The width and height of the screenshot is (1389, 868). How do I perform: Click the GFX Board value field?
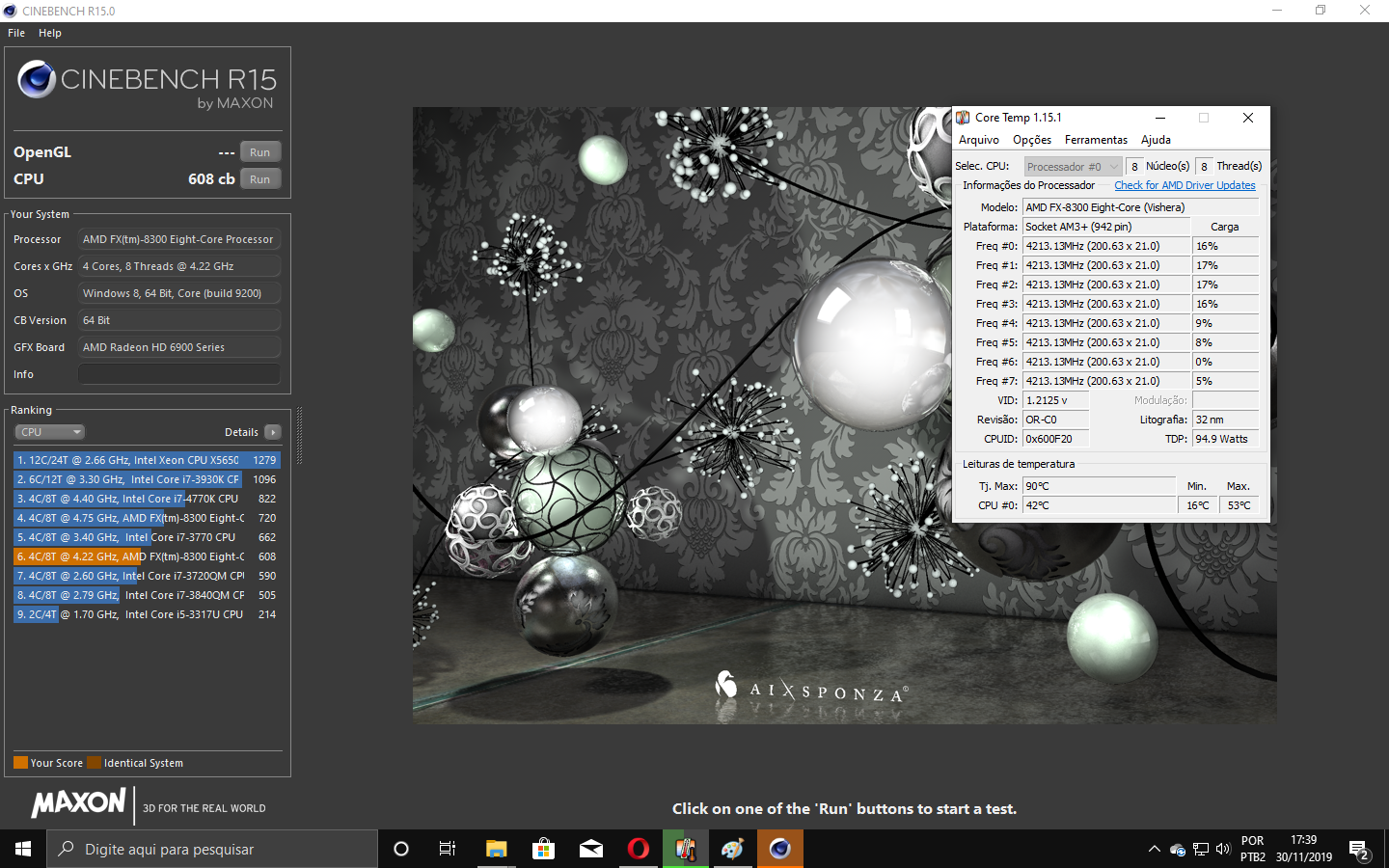click(x=179, y=347)
